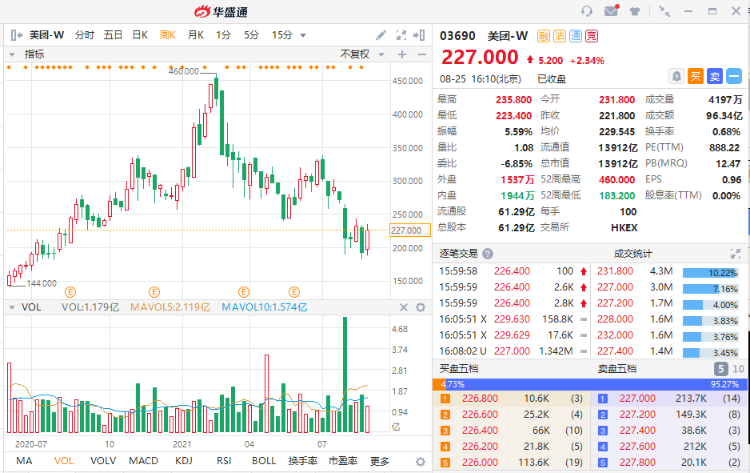The width and height of the screenshot is (750, 473).
Task: Zoom out chart with minus icon
Action: (421, 55)
